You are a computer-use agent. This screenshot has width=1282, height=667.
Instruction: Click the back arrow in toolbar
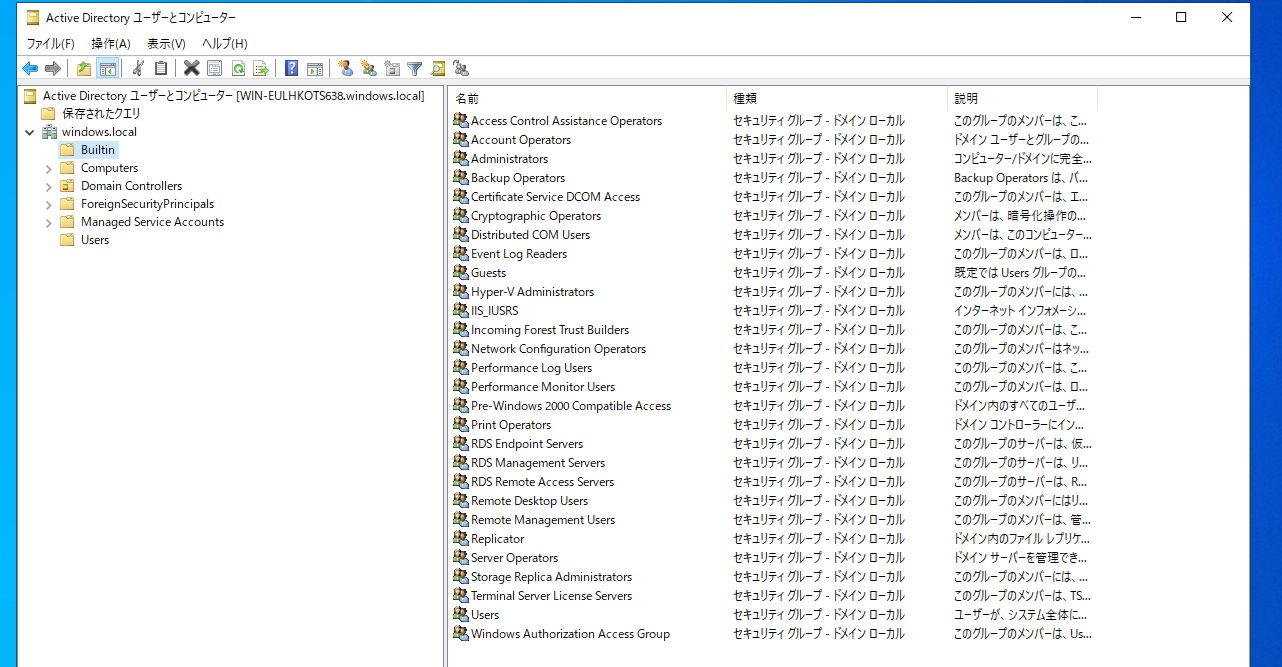point(30,68)
